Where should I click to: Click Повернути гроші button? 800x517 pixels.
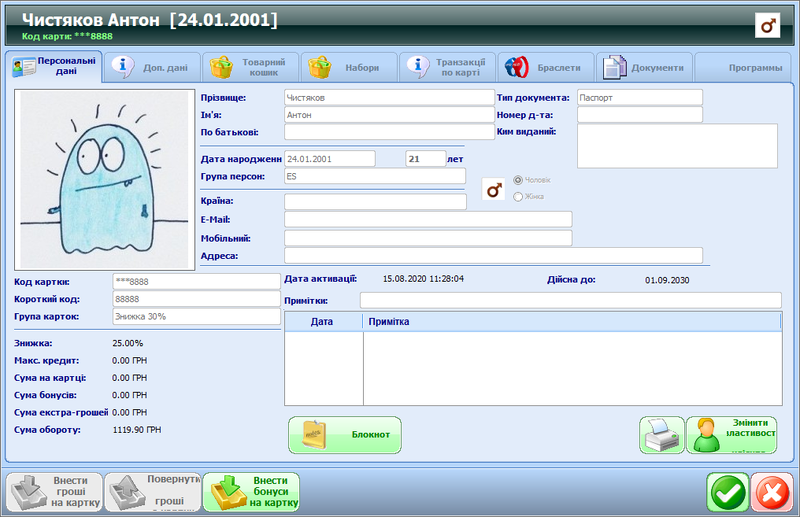[151, 492]
